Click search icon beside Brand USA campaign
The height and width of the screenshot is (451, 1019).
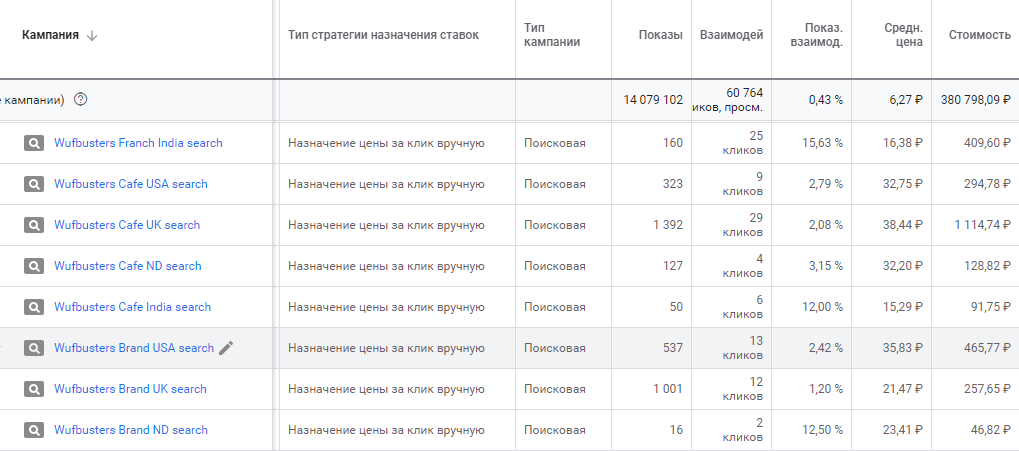(35, 348)
